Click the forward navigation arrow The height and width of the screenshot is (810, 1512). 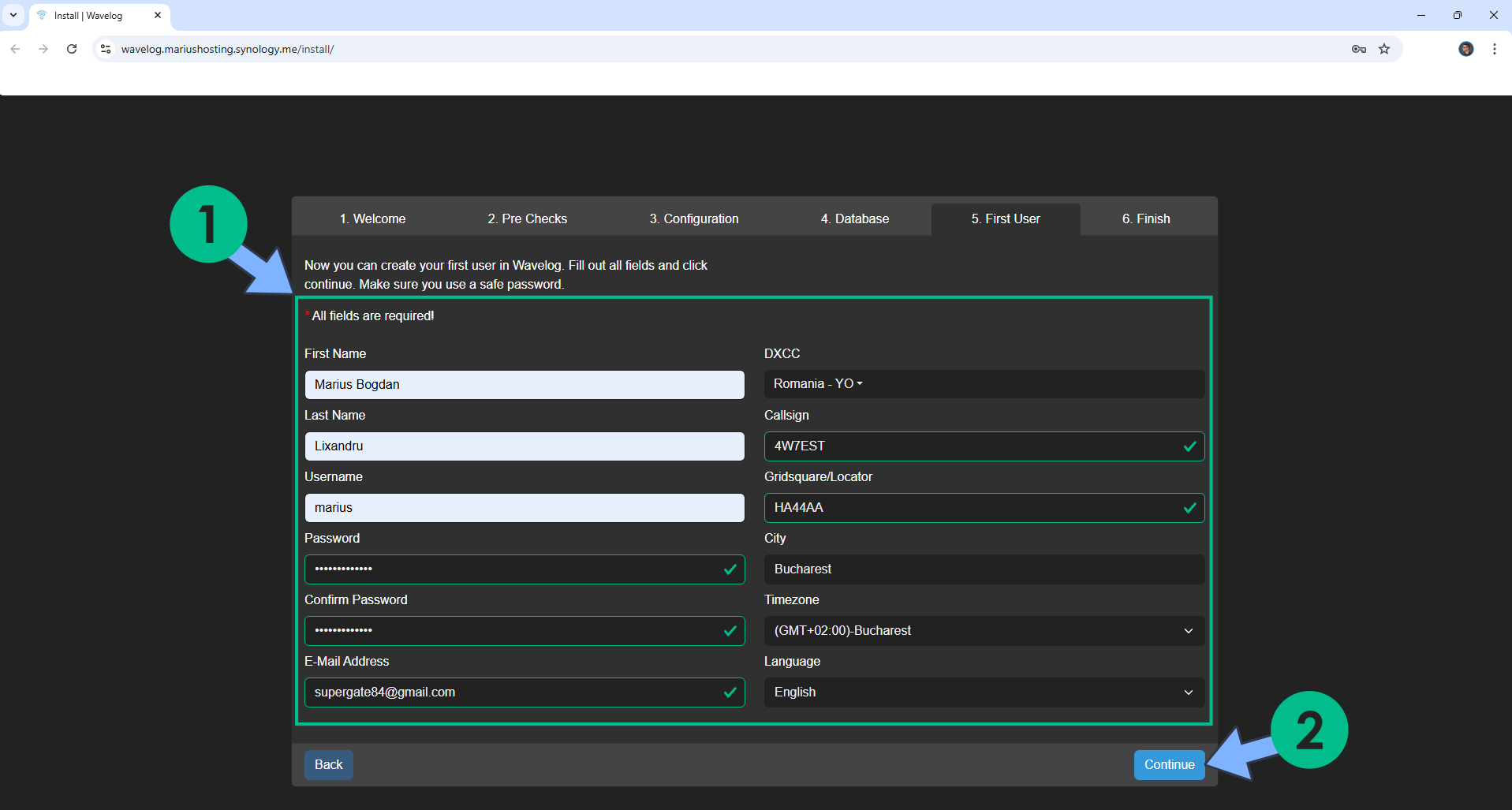click(43, 48)
